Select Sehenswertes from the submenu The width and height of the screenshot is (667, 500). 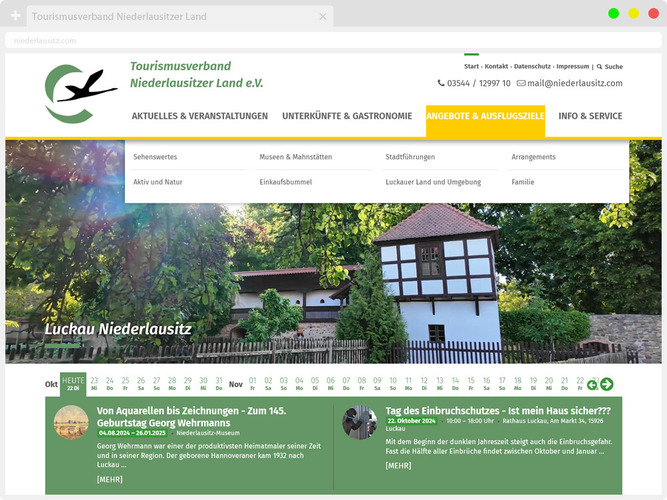coord(155,157)
